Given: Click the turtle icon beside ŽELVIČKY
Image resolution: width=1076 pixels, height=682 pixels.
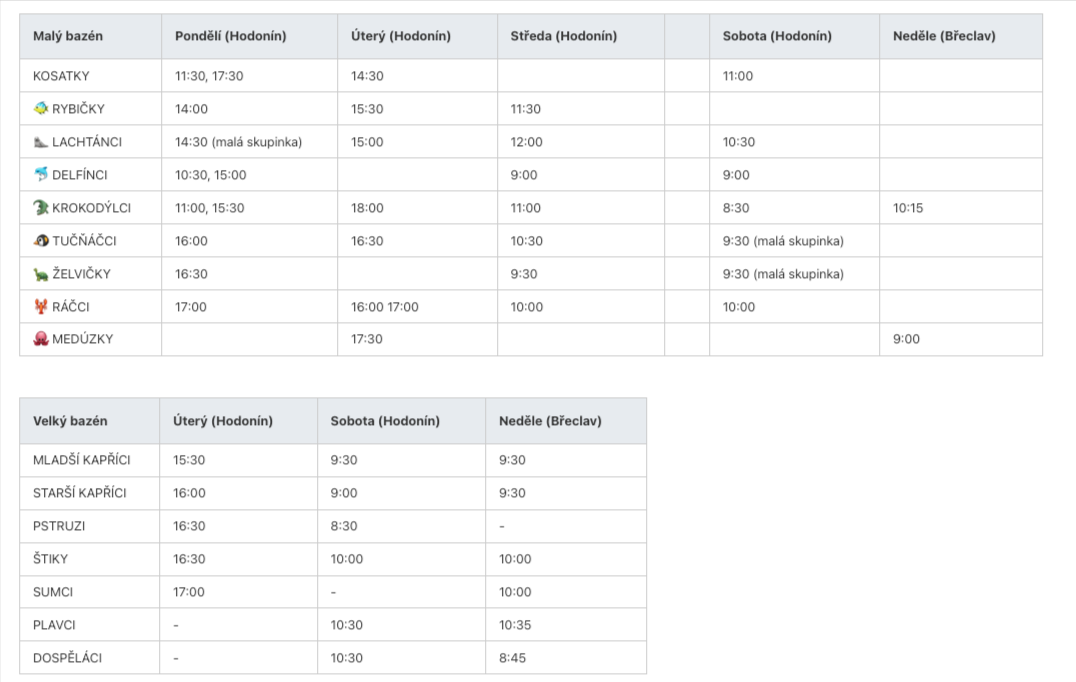Looking at the screenshot, I should tap(41, 274).
